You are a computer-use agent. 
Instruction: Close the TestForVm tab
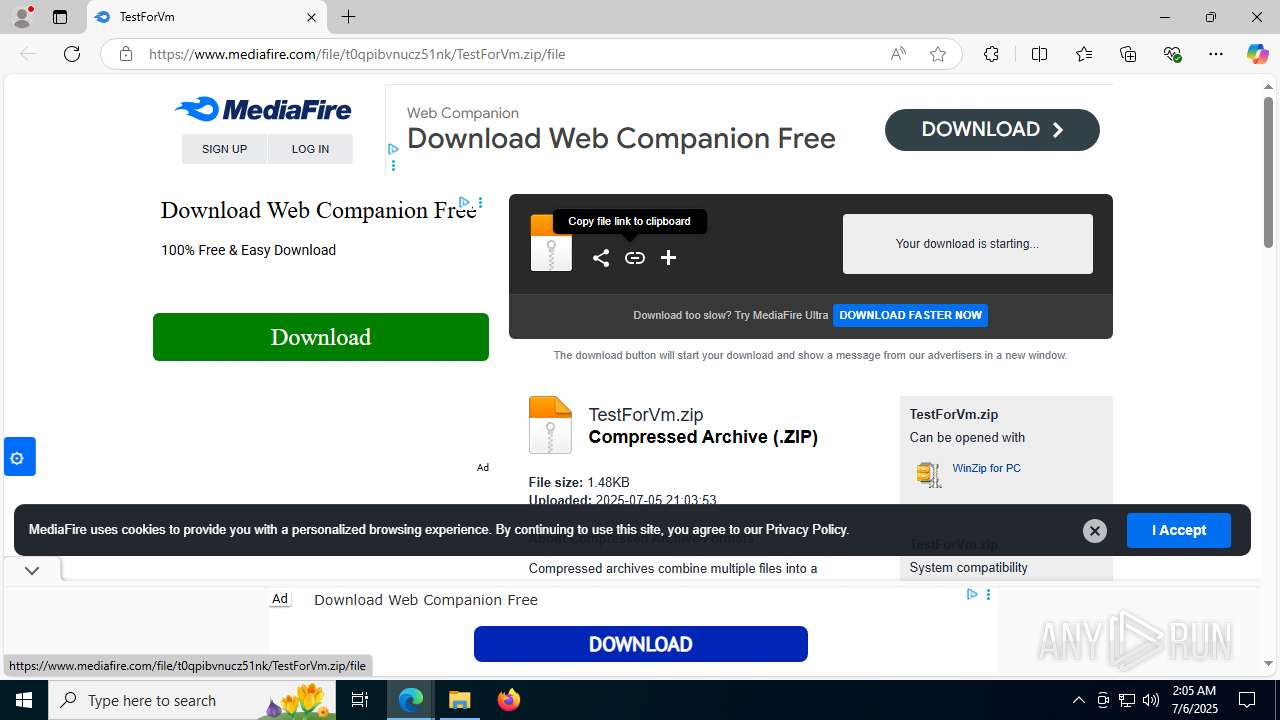(311, 17)
